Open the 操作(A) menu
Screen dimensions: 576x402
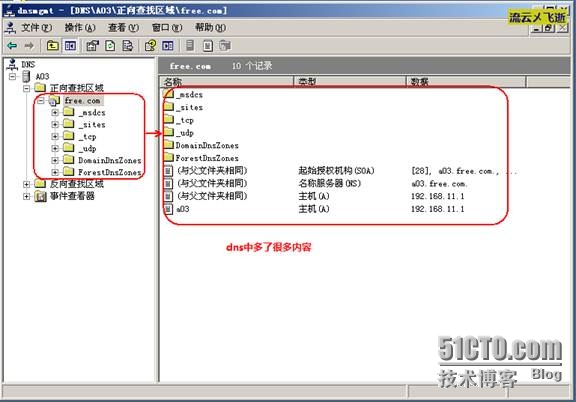tap(80, 28)
